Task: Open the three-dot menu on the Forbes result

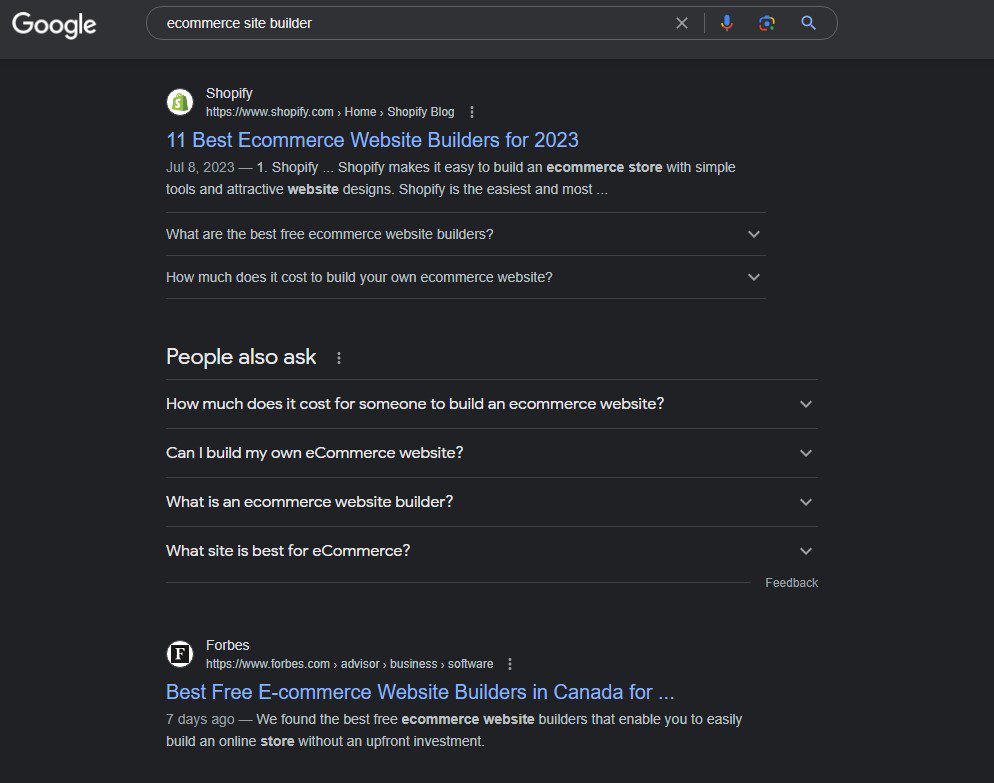Action: (x=510, y=663)
